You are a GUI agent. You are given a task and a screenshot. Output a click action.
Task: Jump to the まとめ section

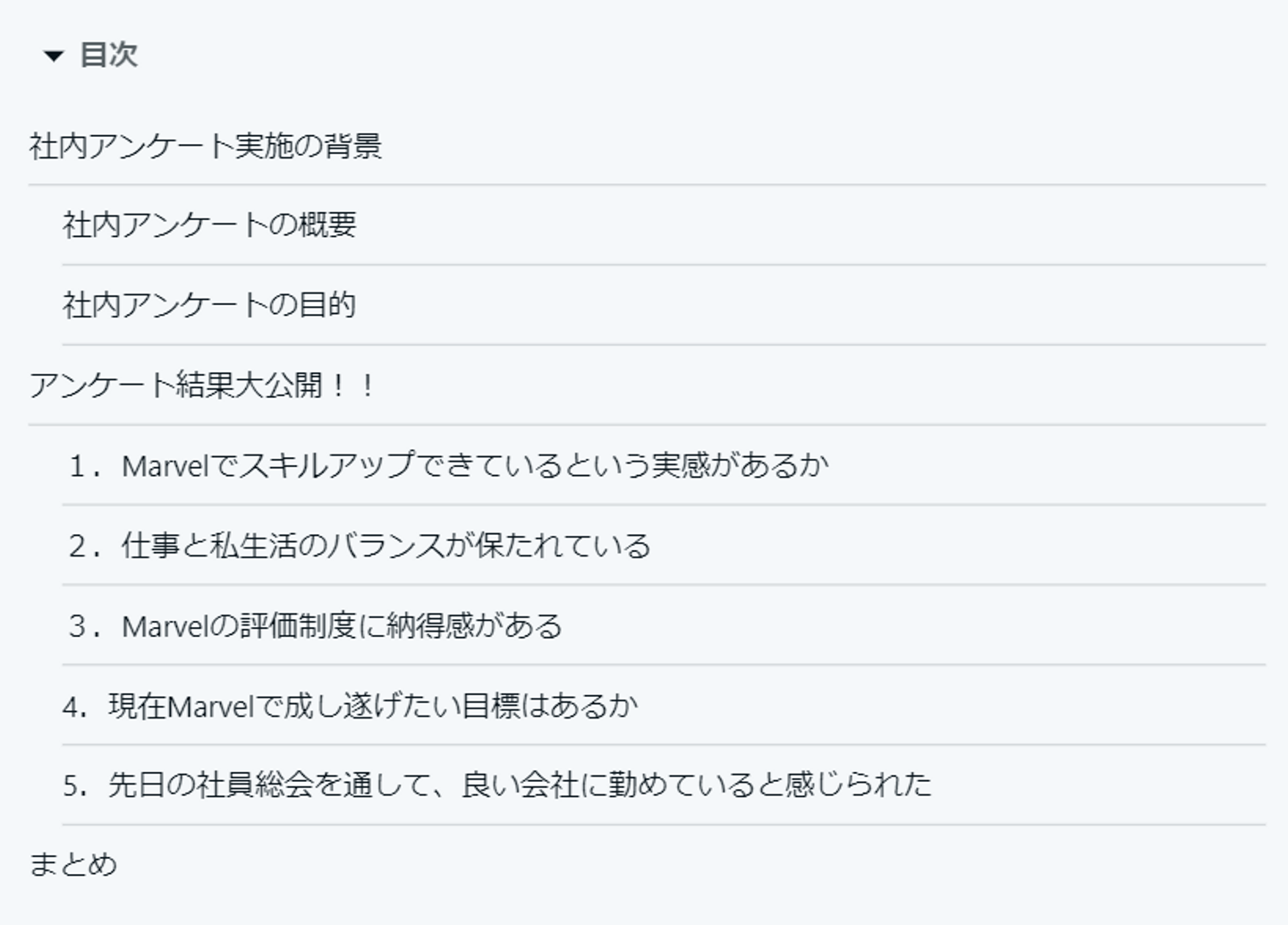[x=73, y=864]
